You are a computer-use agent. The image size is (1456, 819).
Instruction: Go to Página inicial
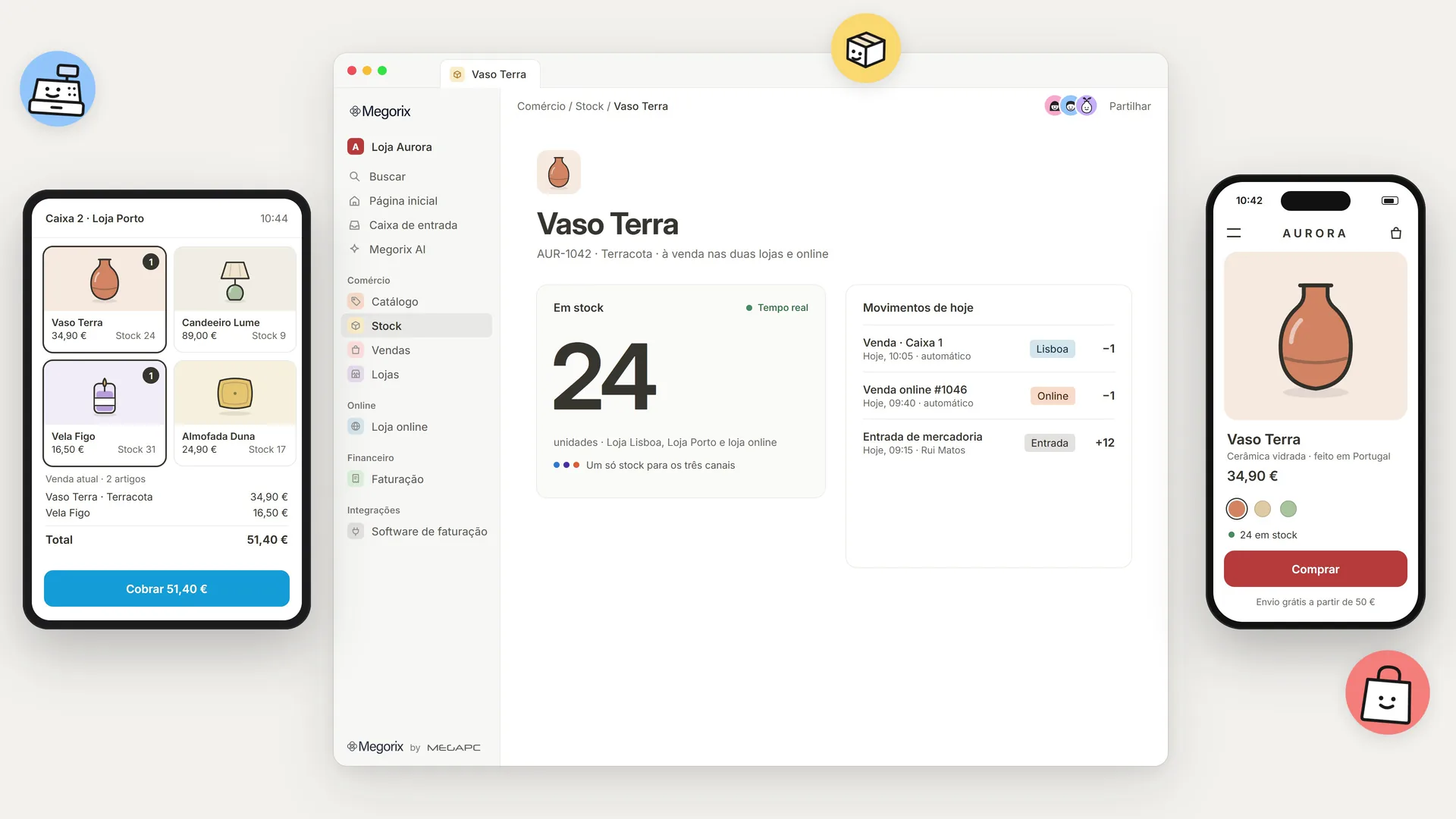(x=416, y=201)
